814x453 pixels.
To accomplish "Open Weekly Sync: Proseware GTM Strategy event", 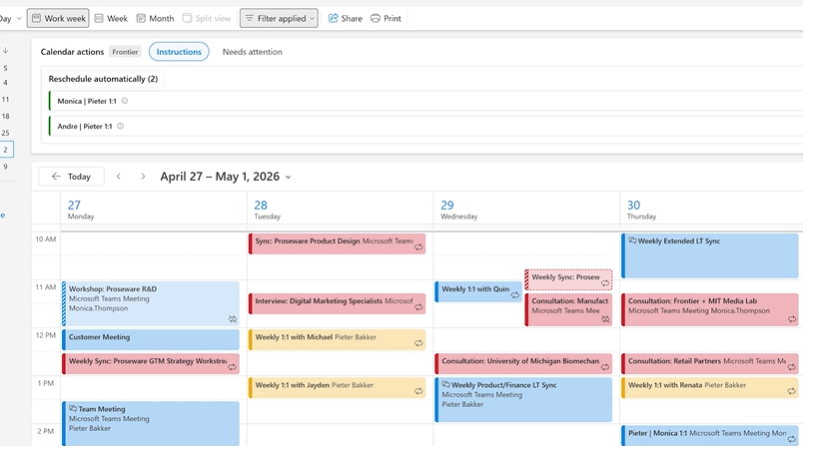I will pyautogui.click(x=151, y=363).
